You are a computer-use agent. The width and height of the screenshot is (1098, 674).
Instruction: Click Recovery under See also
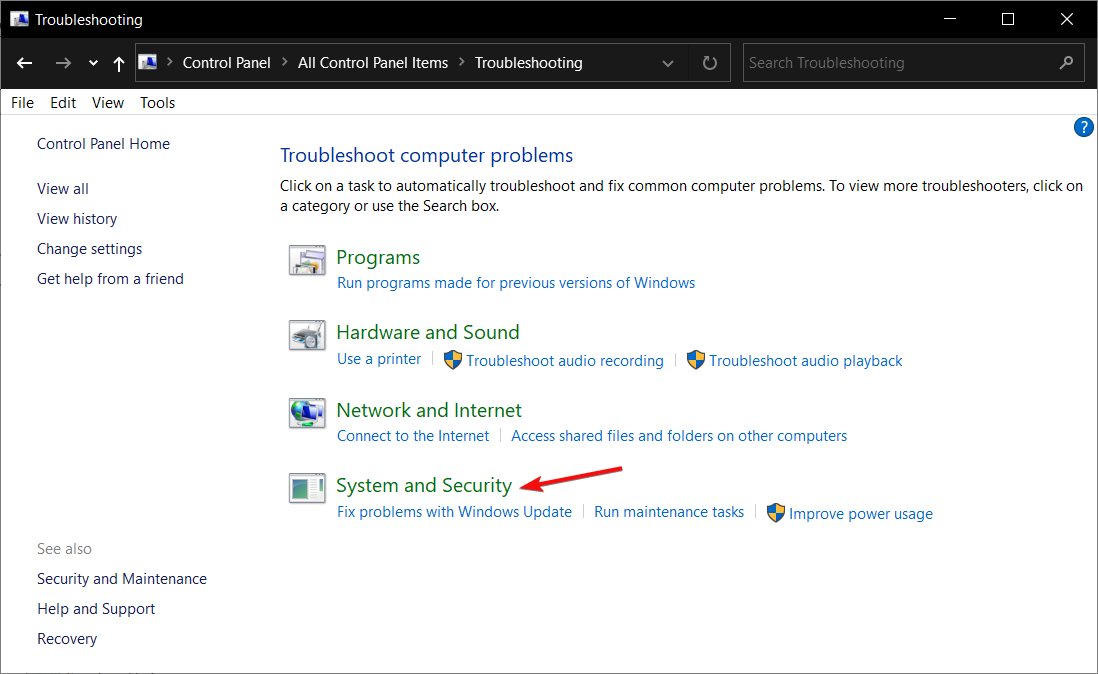pos(67,639)
